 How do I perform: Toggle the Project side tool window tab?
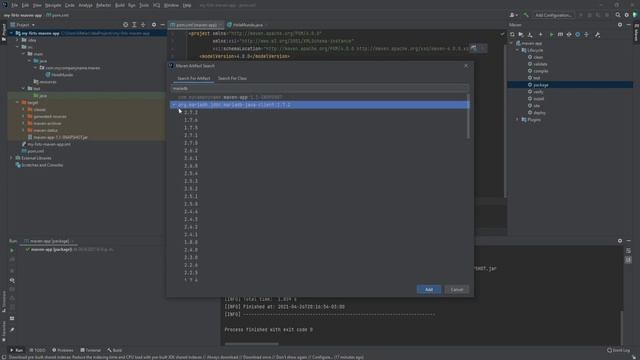pyautogui.click(x=4, y=32)
